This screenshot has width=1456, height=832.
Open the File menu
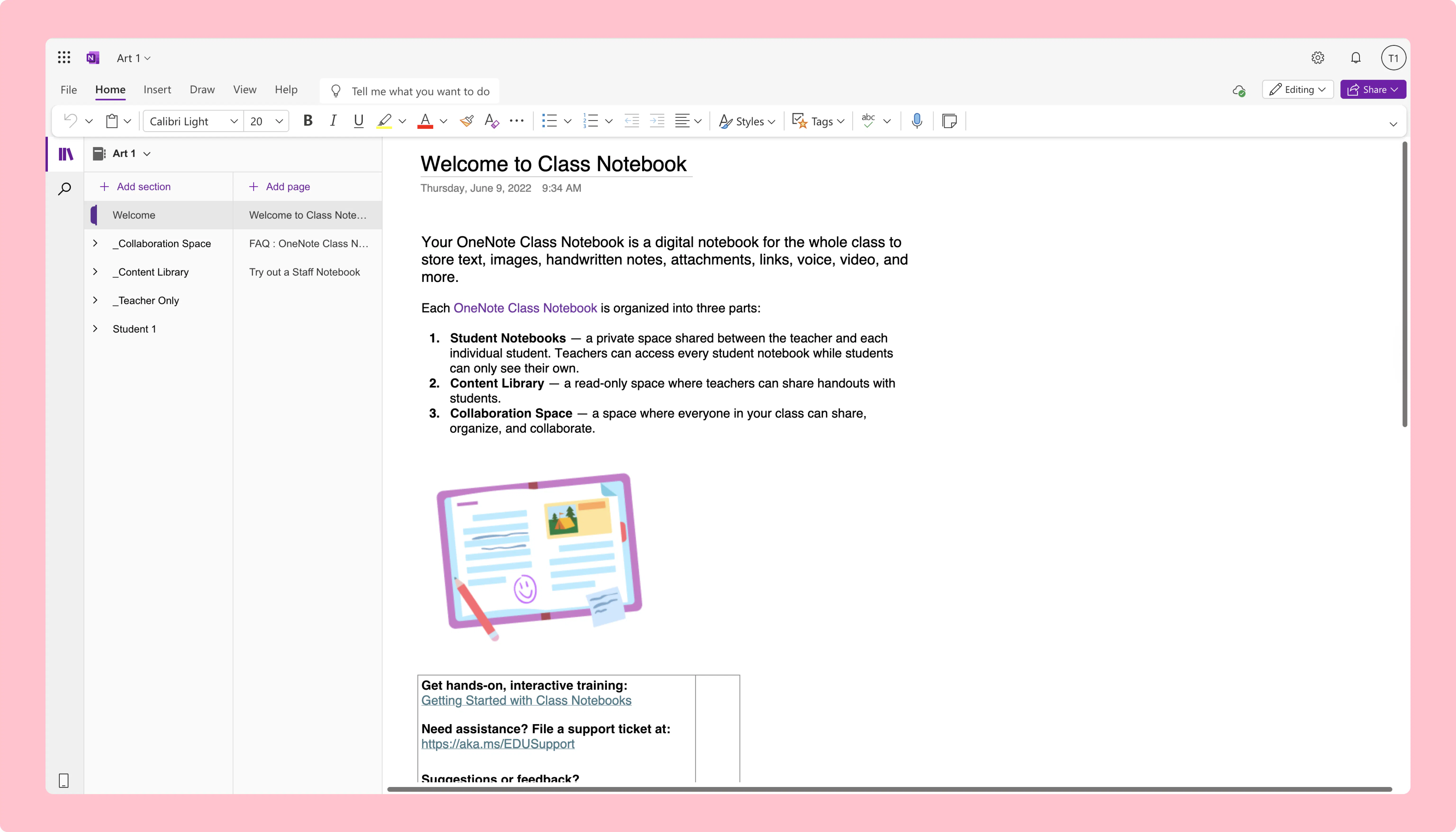(x=68, y=90)
